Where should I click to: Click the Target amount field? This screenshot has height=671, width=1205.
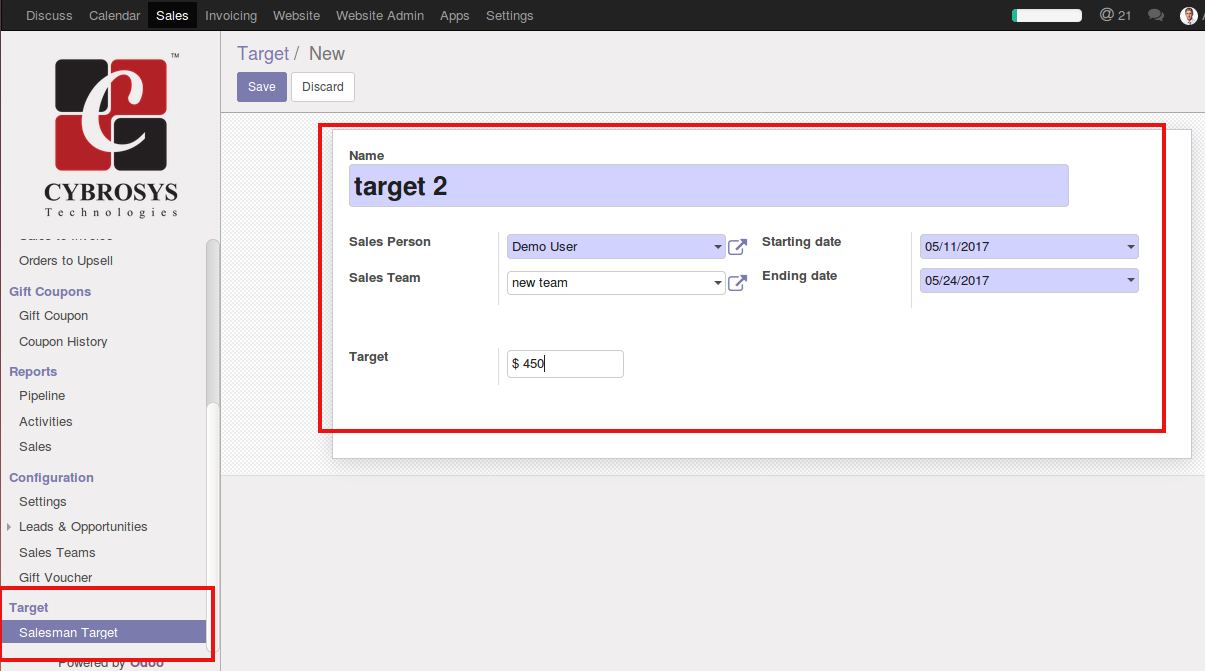565,364
